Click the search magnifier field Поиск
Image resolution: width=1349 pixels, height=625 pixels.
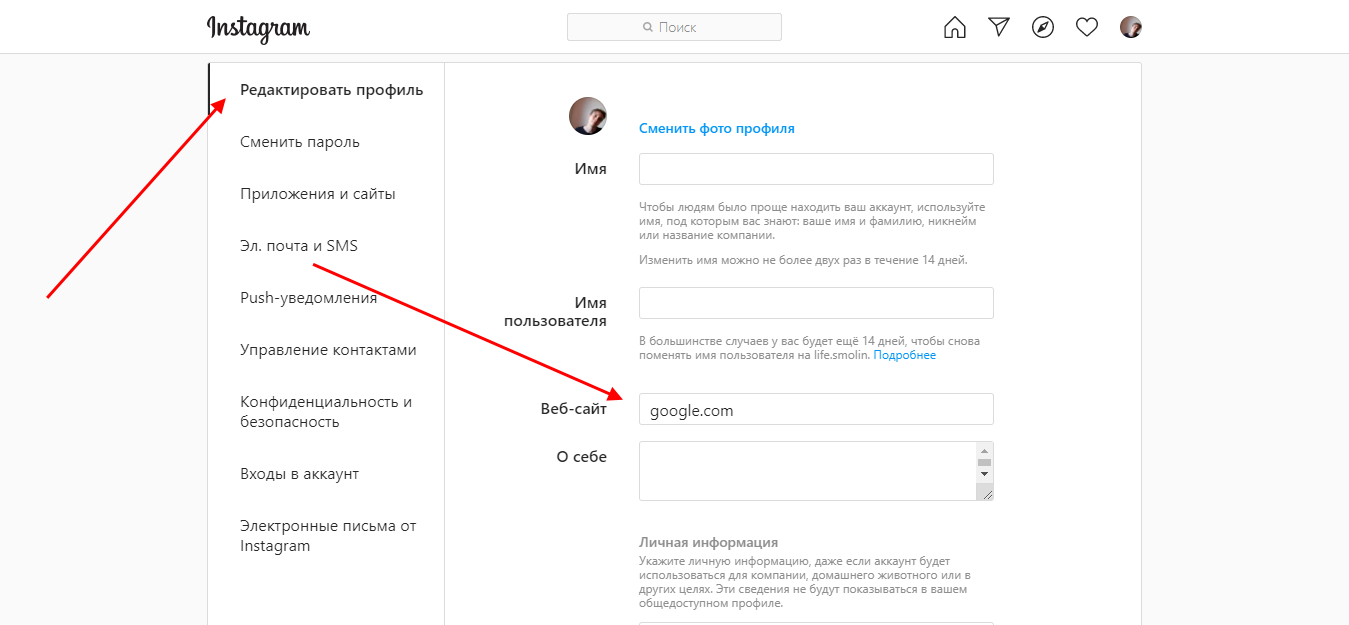[674, 27]
